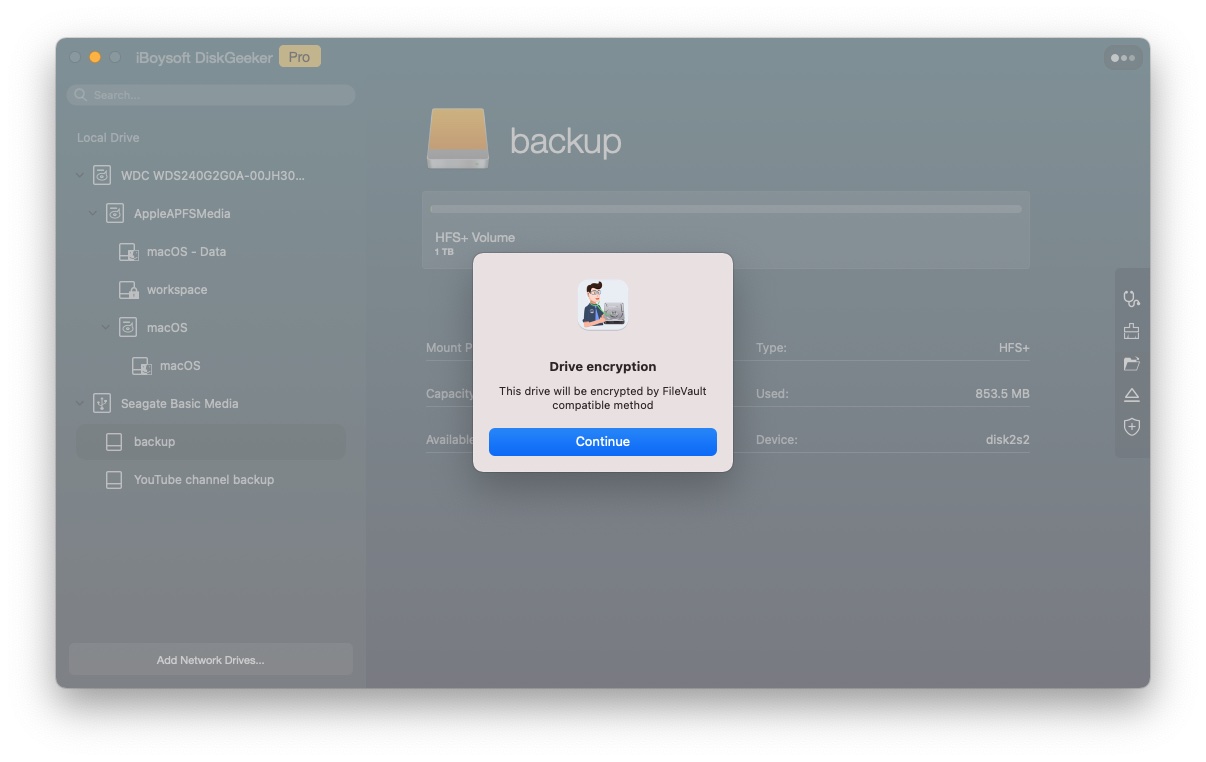Collapse the Seagate Basic Media drive
The height and width of the screenshot is (762, 1206).
(79, 403)
